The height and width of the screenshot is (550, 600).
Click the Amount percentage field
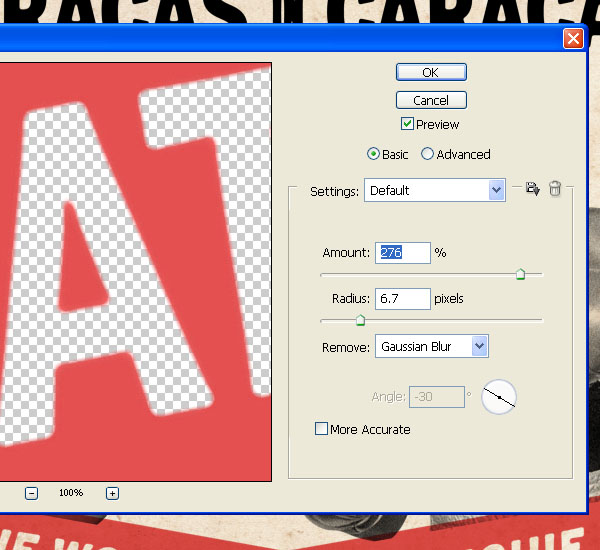(403, 253)
